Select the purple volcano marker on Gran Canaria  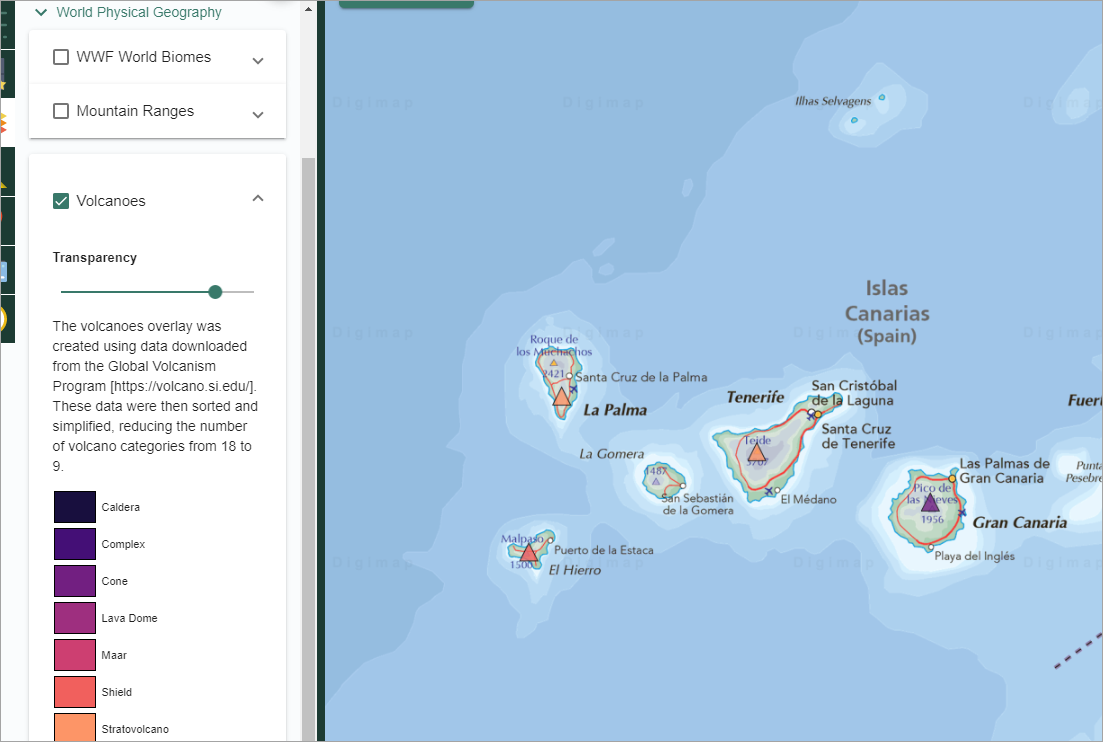click(930, 503)
